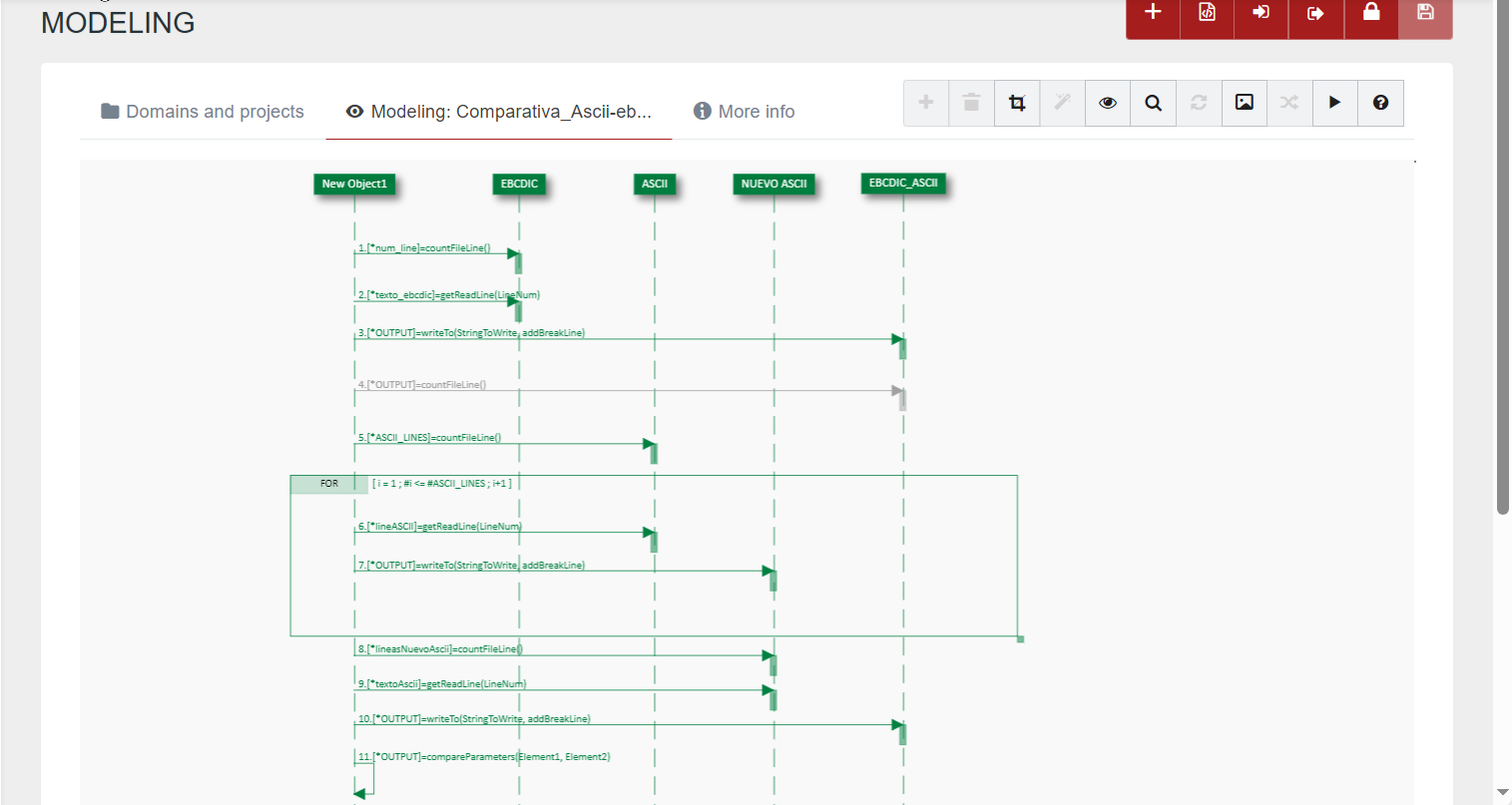
Task: Click the FOR loop frame label
Action: coord(329,484)
